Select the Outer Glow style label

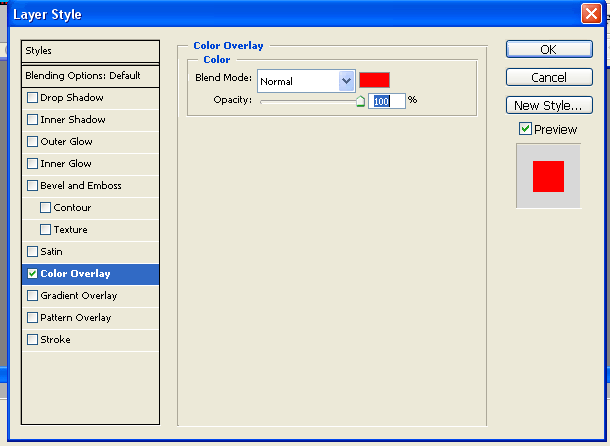pyautogui.click(x=67, y=141)
